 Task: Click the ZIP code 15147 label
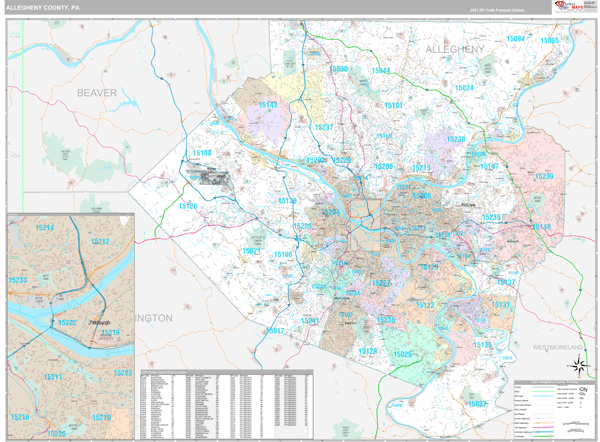[489, 166]
